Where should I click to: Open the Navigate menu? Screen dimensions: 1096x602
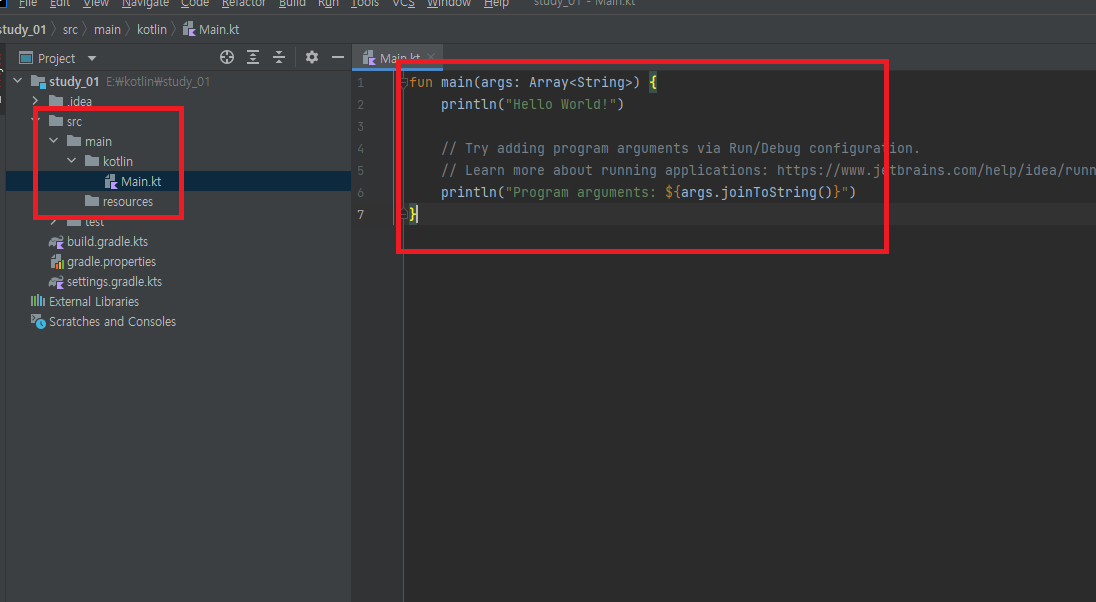[145, 3]
